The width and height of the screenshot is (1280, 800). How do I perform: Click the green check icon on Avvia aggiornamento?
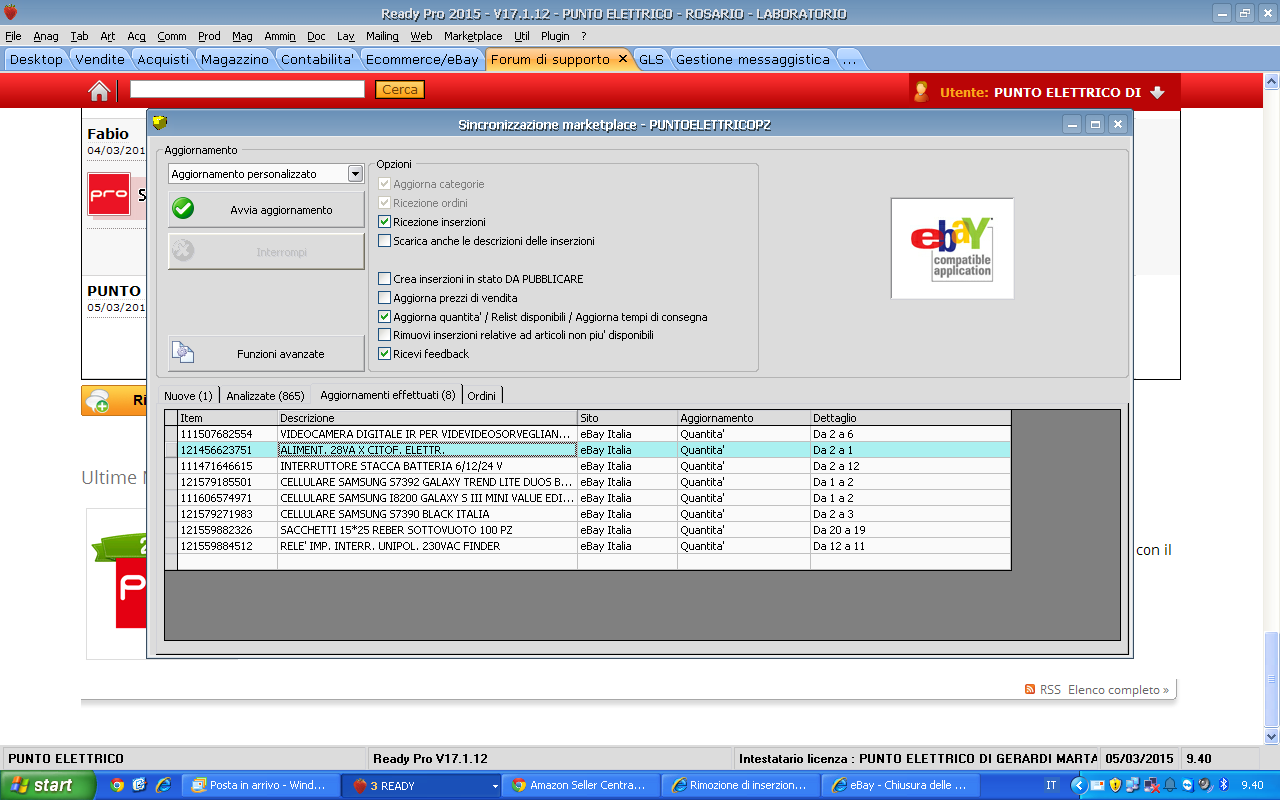pyautogui.click(x=183, y=210)
